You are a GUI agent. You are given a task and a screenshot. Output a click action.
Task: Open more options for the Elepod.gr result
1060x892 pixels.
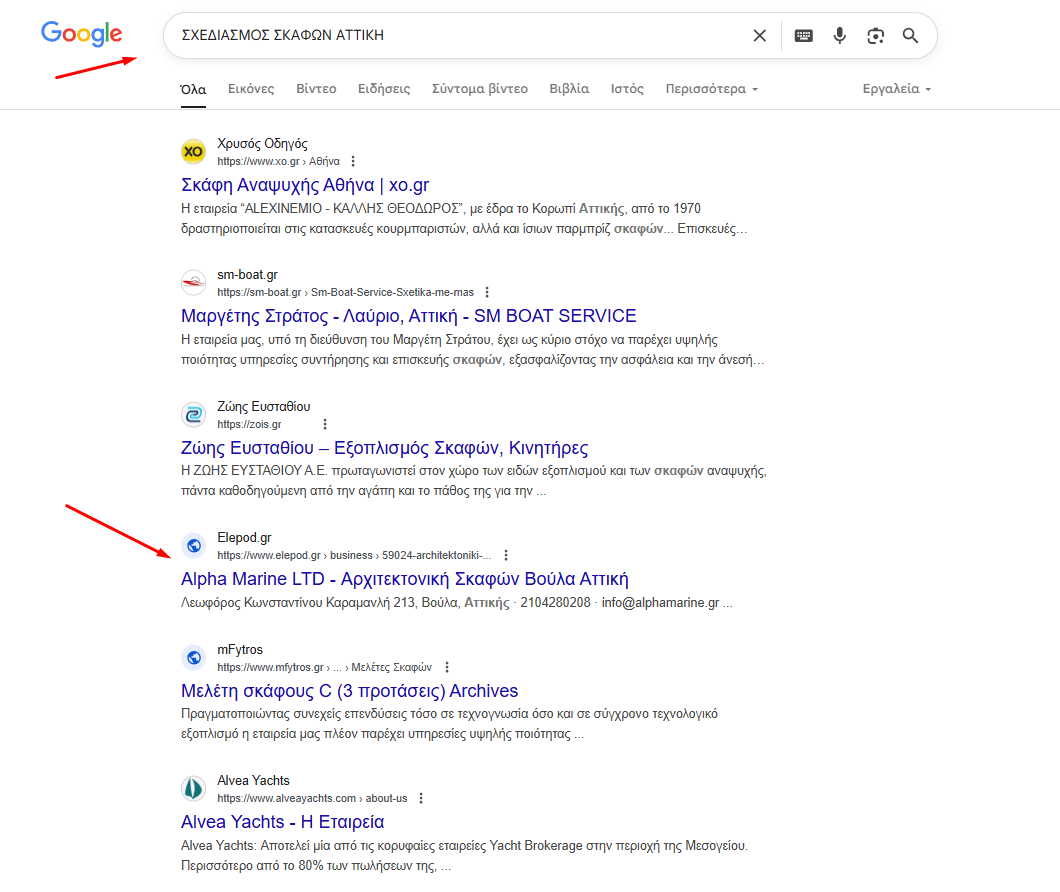point(506,555)
